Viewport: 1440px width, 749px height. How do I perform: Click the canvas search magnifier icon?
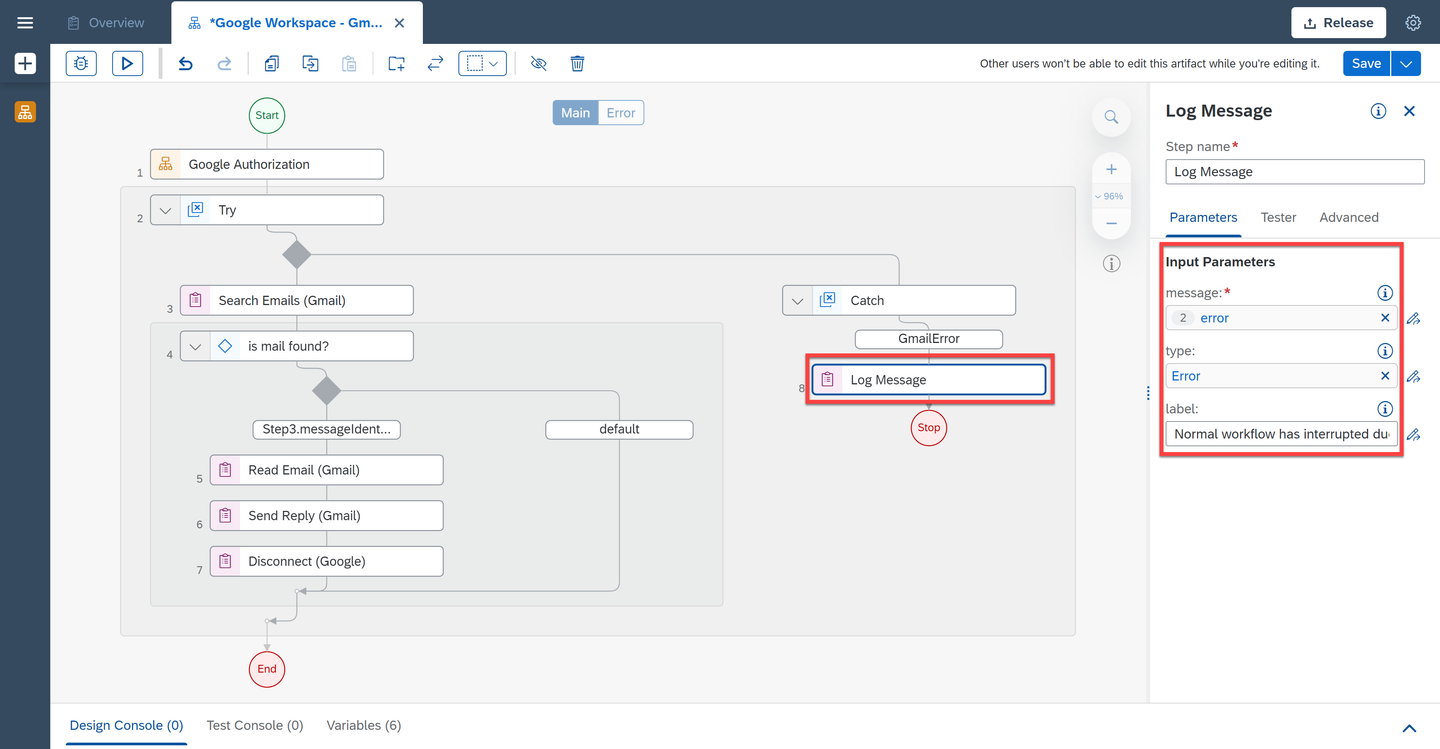[x=1111, y=117]
